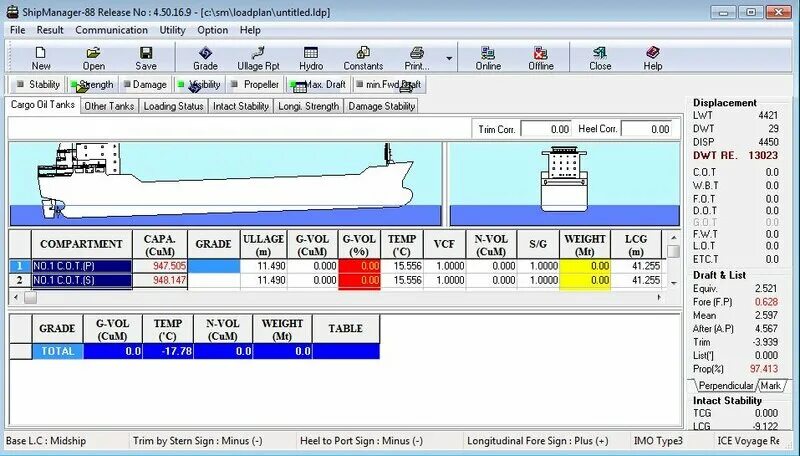Click the horizontal scrollbar left arrow
Viewport: 800px width, 456px height.
tap(15, 297)
